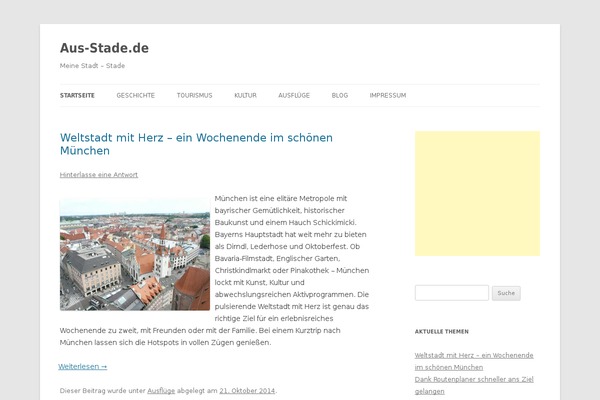Open the Tourismus menu item

194,95
